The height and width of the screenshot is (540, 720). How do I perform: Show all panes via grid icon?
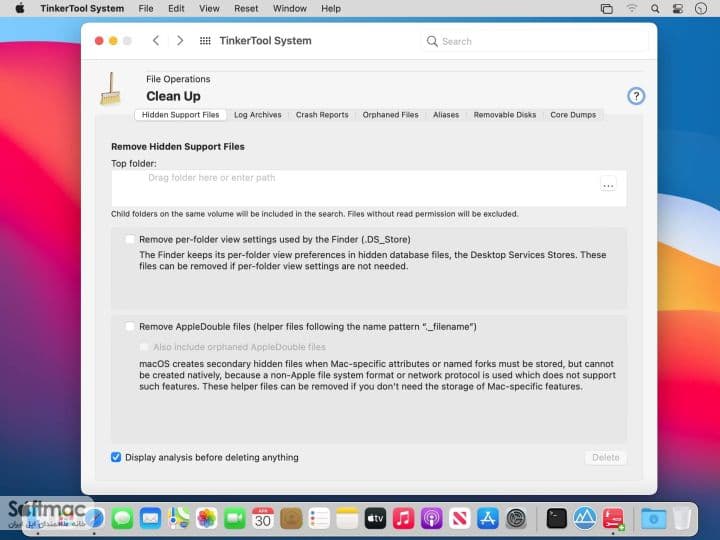click(205, 41)
